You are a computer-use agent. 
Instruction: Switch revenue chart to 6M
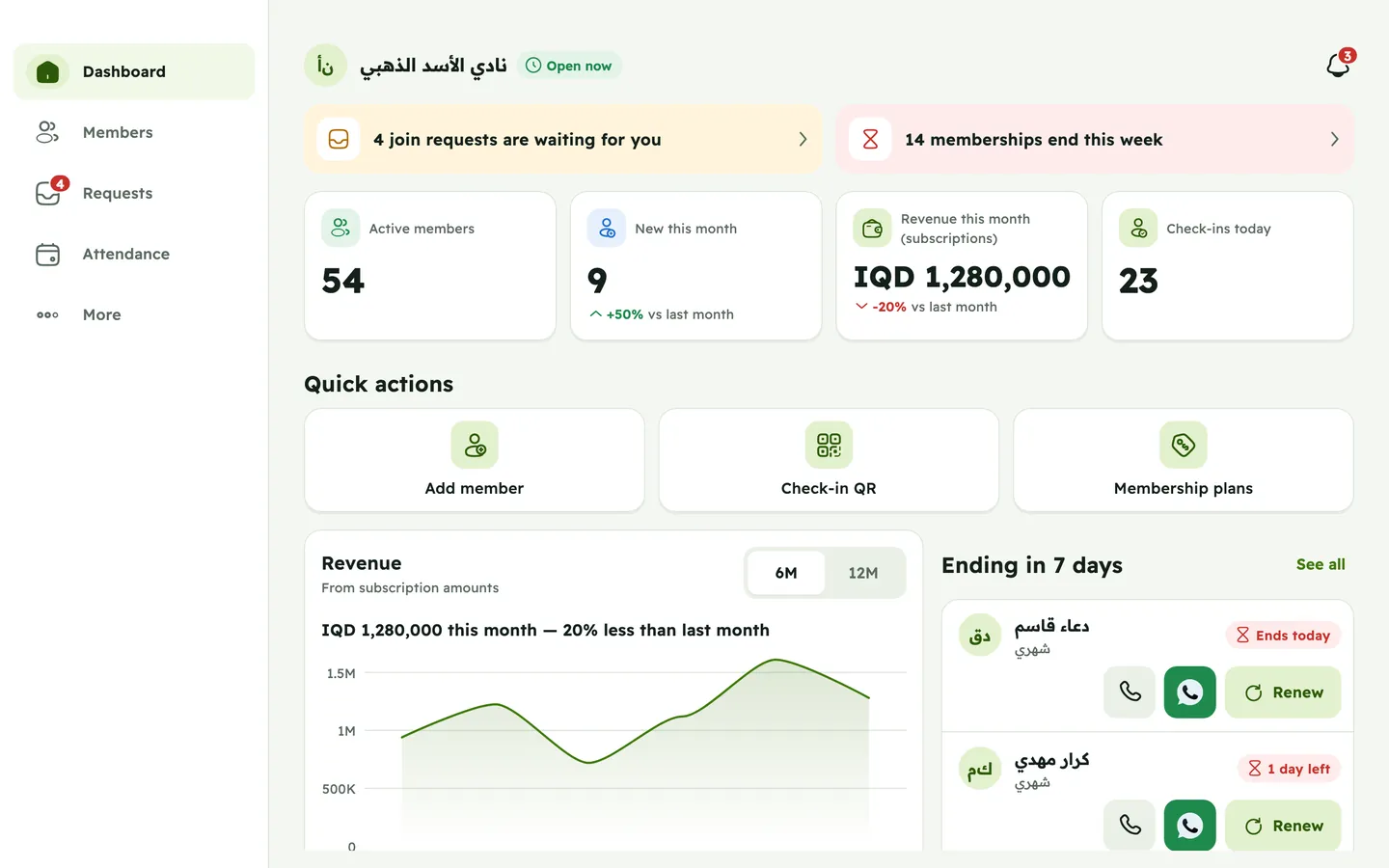[786, 573]
